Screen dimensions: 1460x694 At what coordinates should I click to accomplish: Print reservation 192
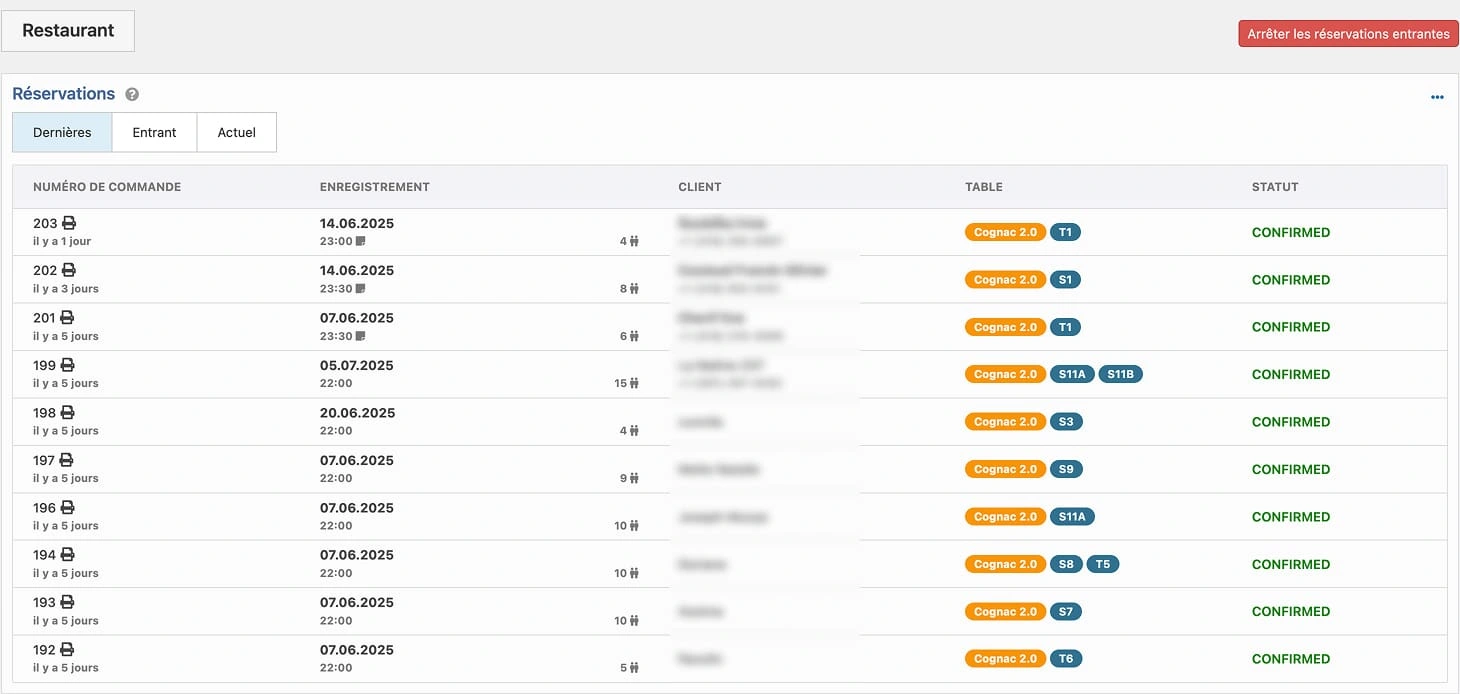(x=65, y=649)
